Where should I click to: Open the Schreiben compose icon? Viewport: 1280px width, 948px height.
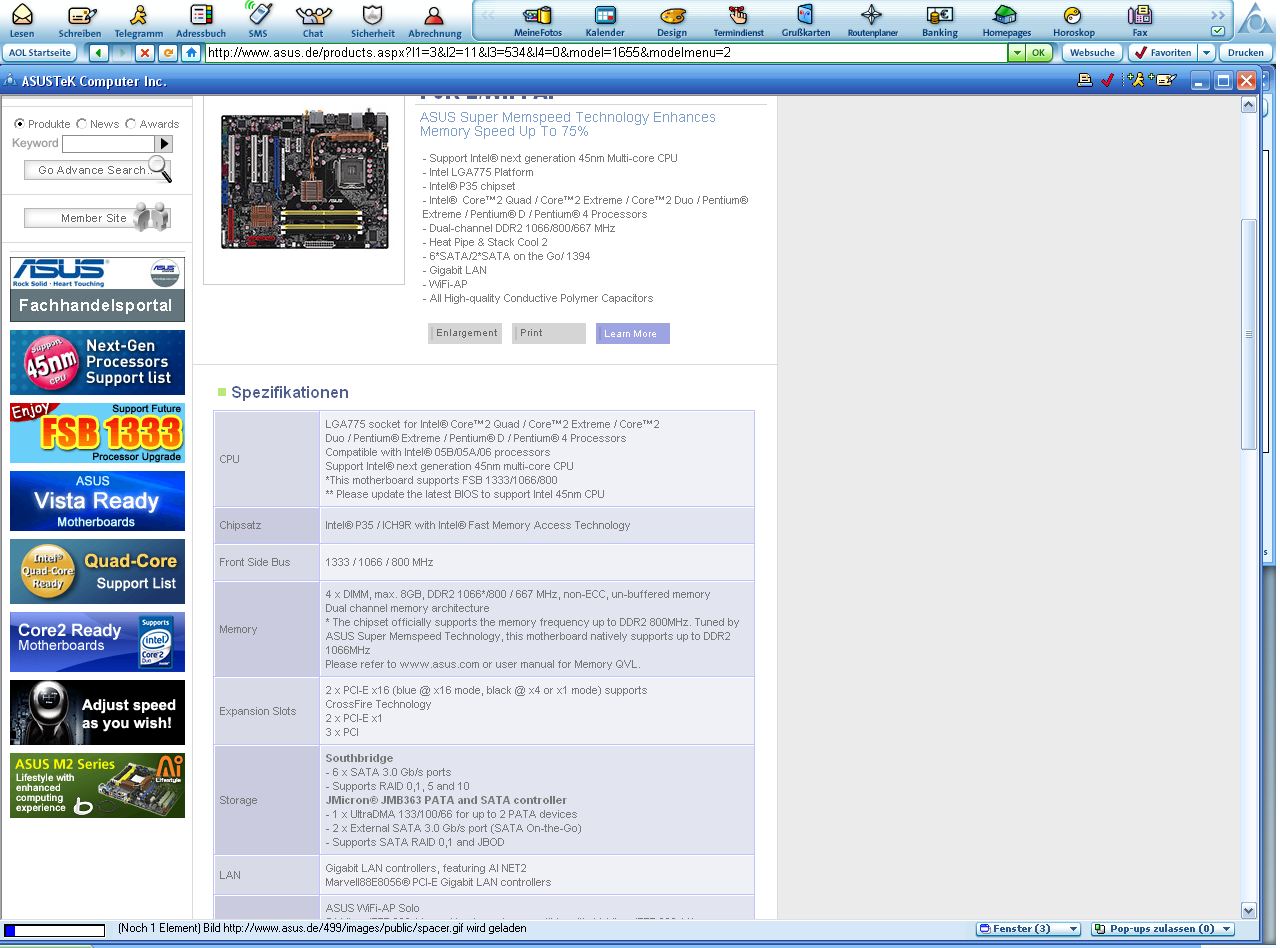point(80,15)
